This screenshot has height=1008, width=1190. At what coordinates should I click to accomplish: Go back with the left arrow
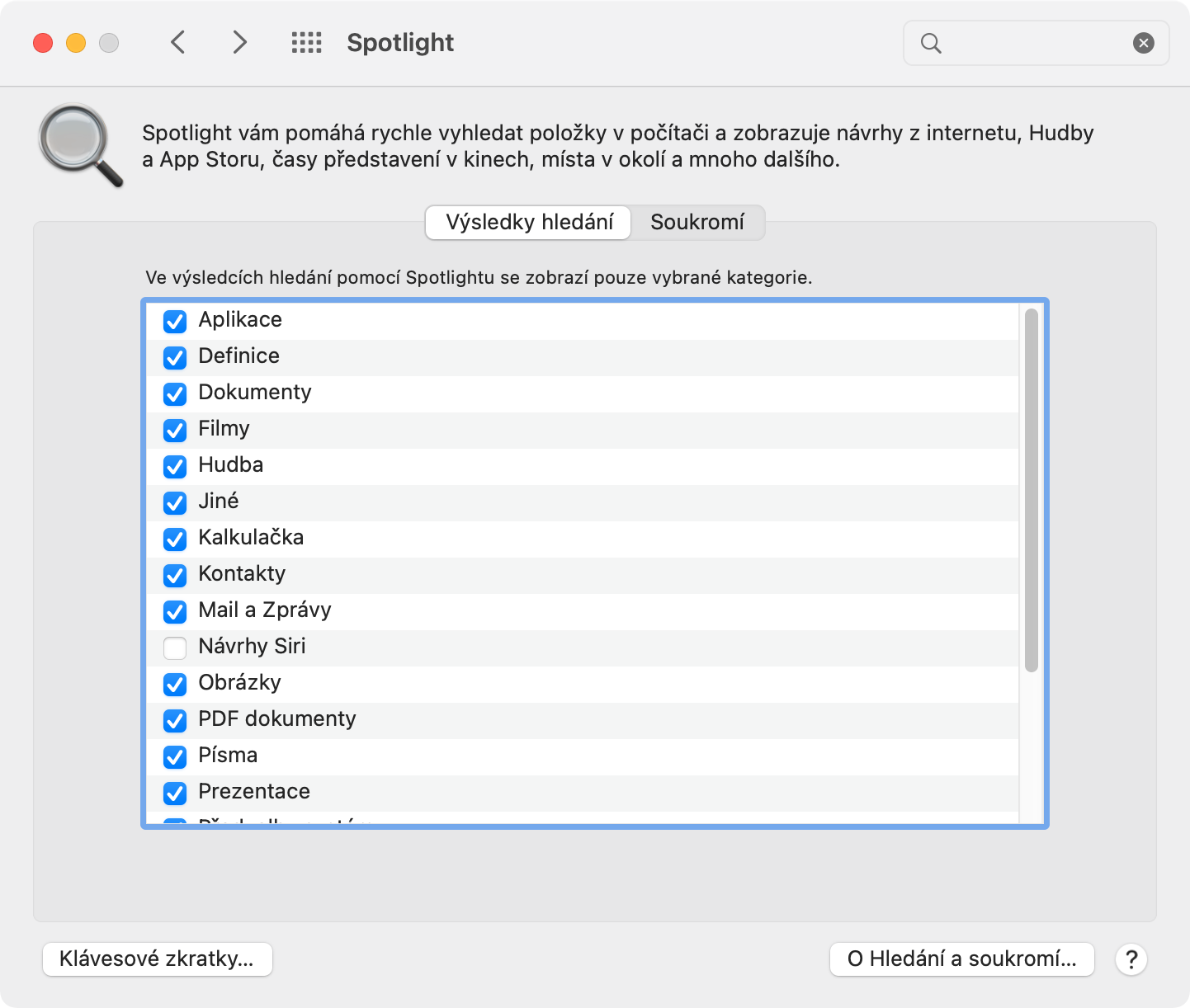(x=177, y=42)
